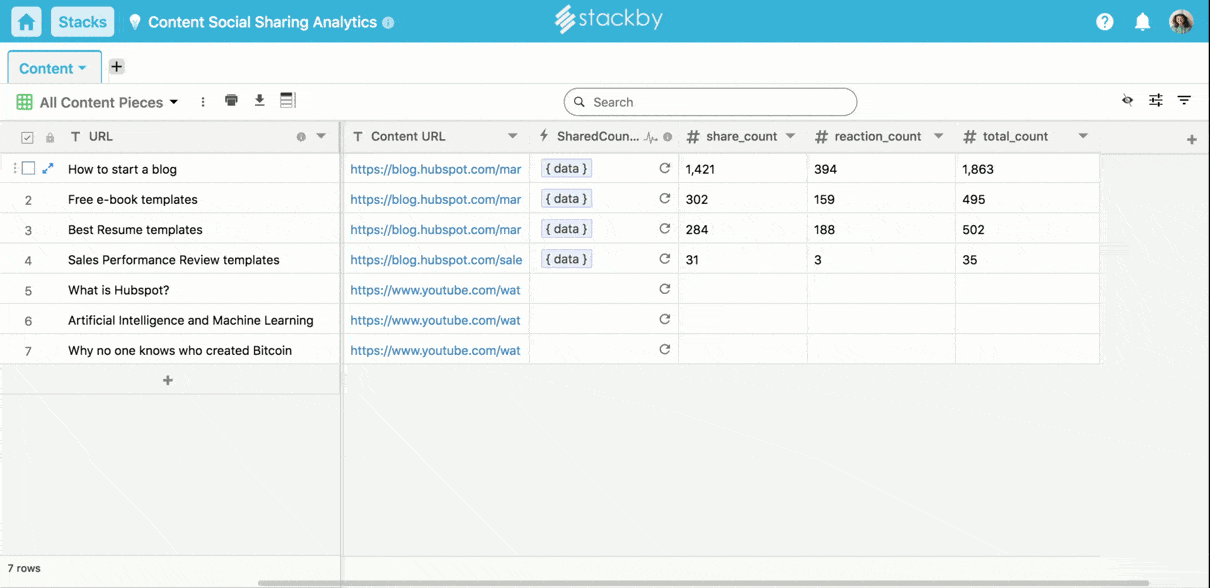The width and height of the screenshot is (1210, 588).
Task: Check the first row's checkbox
Action: (28, 169)
